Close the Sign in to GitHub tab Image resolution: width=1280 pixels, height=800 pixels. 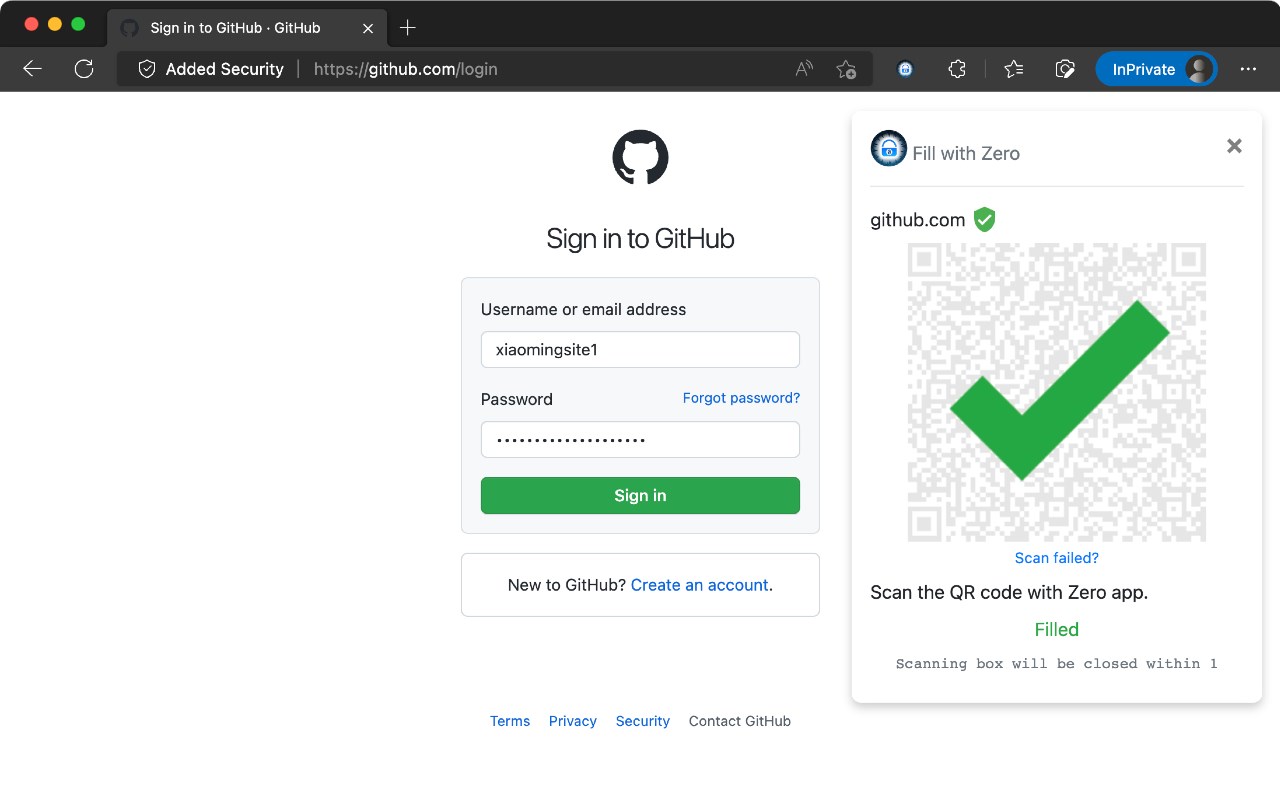368,28
